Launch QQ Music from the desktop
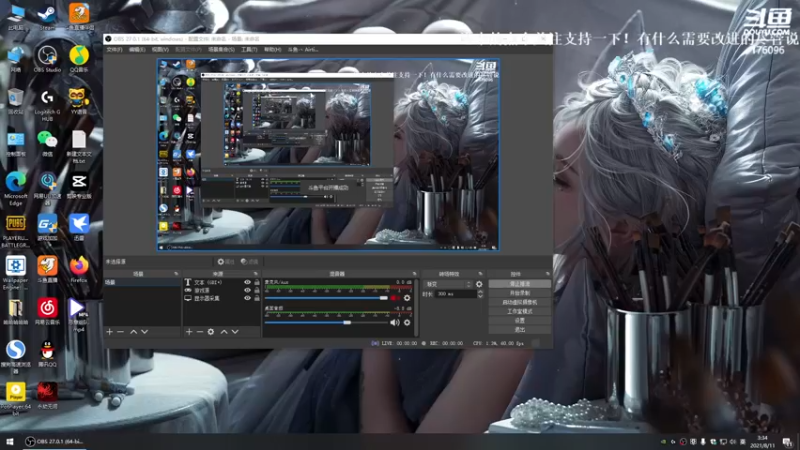 [79, 59]
